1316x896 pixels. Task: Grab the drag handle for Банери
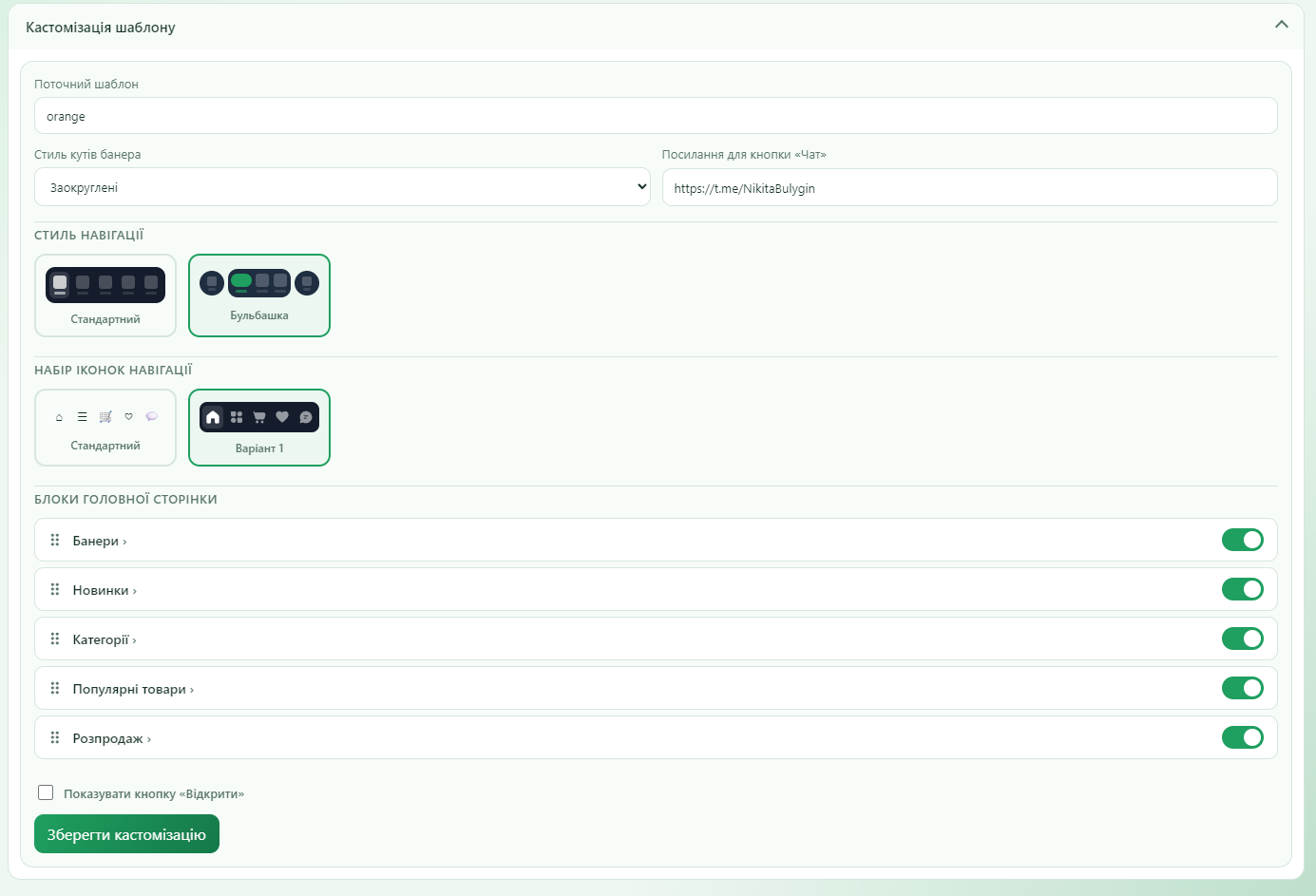55,540
